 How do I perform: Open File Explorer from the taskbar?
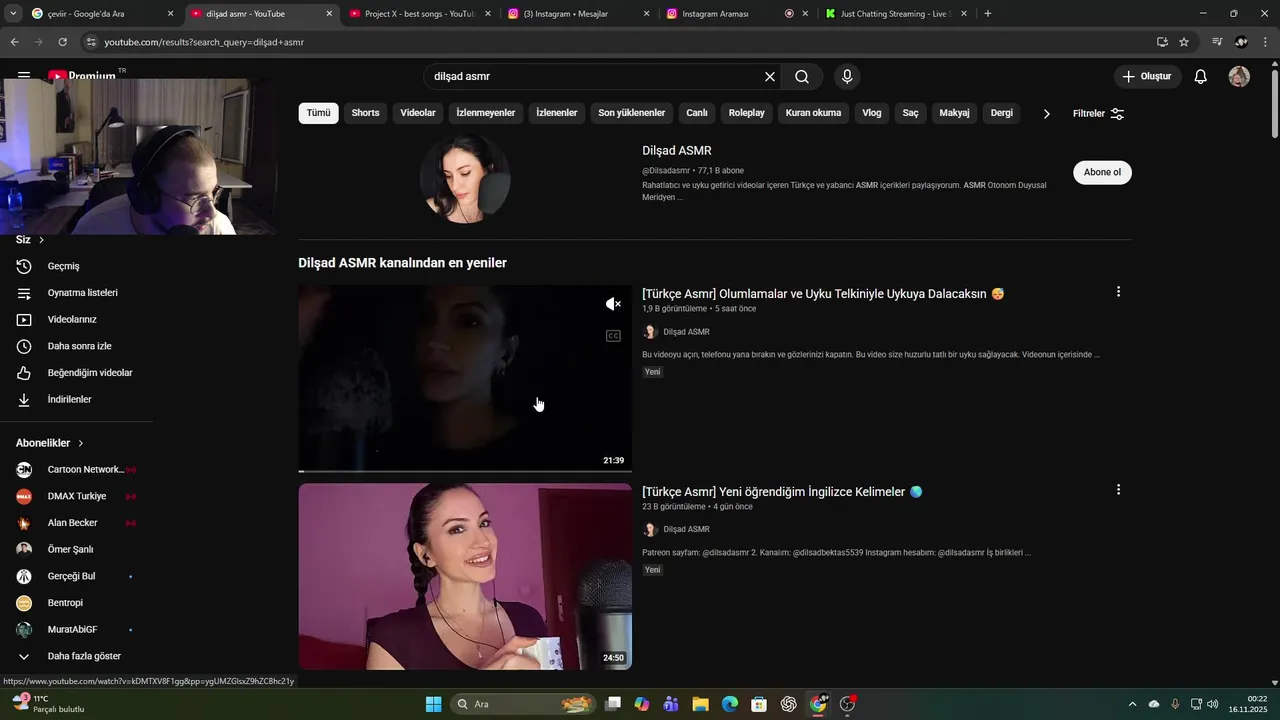click(700, 704)
